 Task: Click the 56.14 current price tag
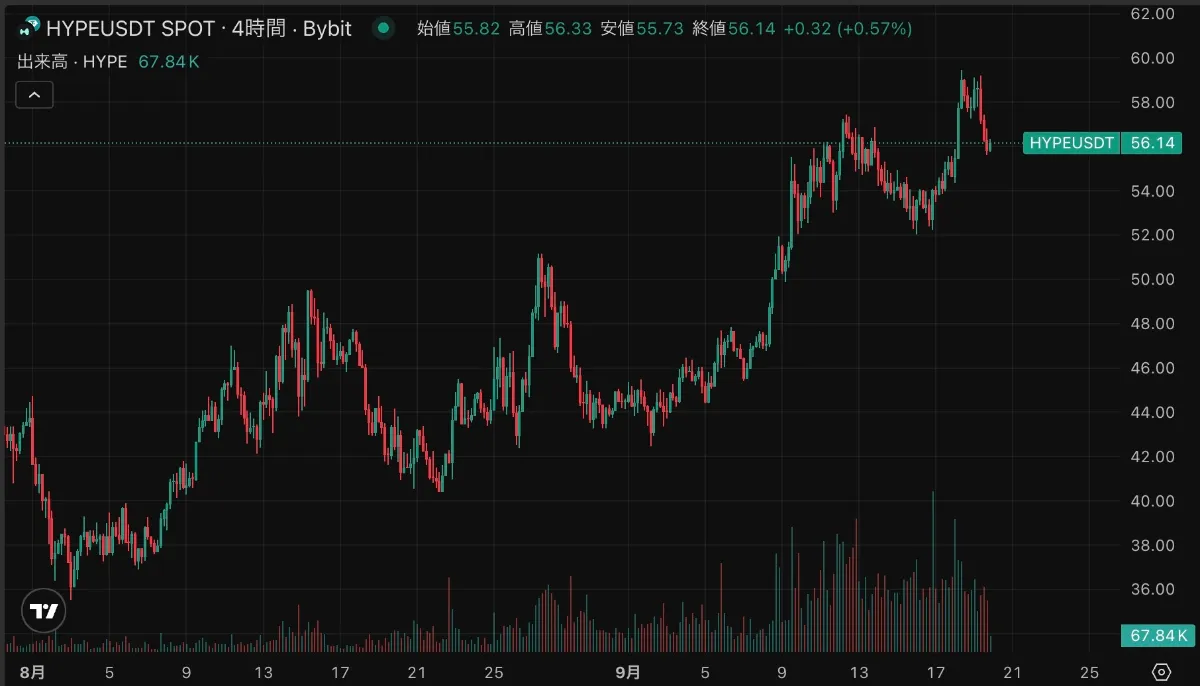coord(1151,143)
